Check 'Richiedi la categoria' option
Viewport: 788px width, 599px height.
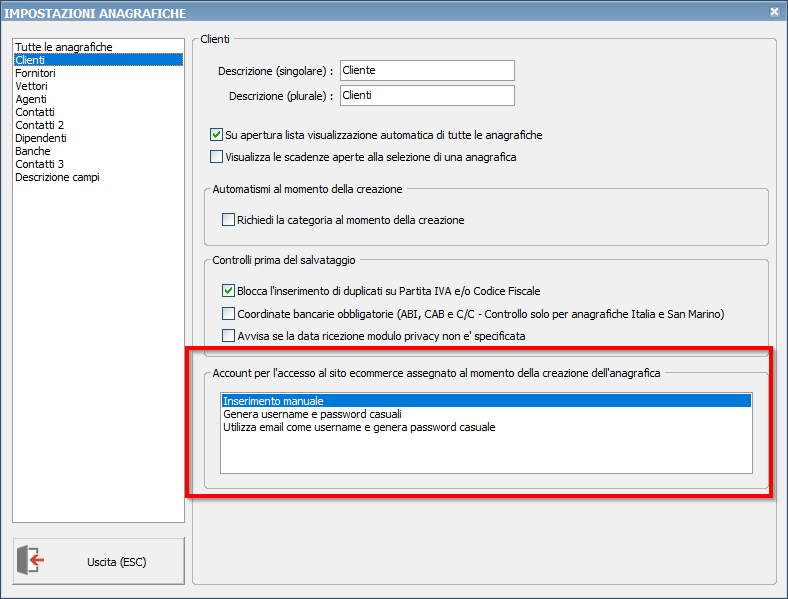pos(228,220)
